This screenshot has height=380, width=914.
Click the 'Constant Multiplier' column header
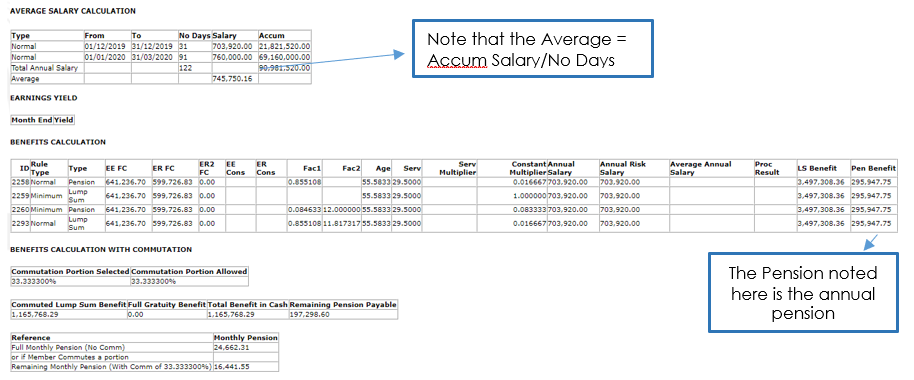point(529,168)
